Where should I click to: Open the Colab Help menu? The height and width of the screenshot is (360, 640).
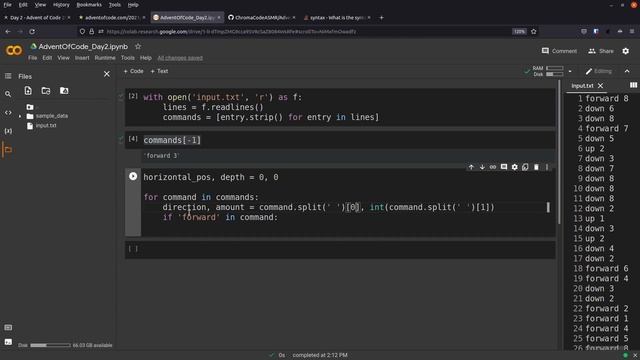(146, 58)
